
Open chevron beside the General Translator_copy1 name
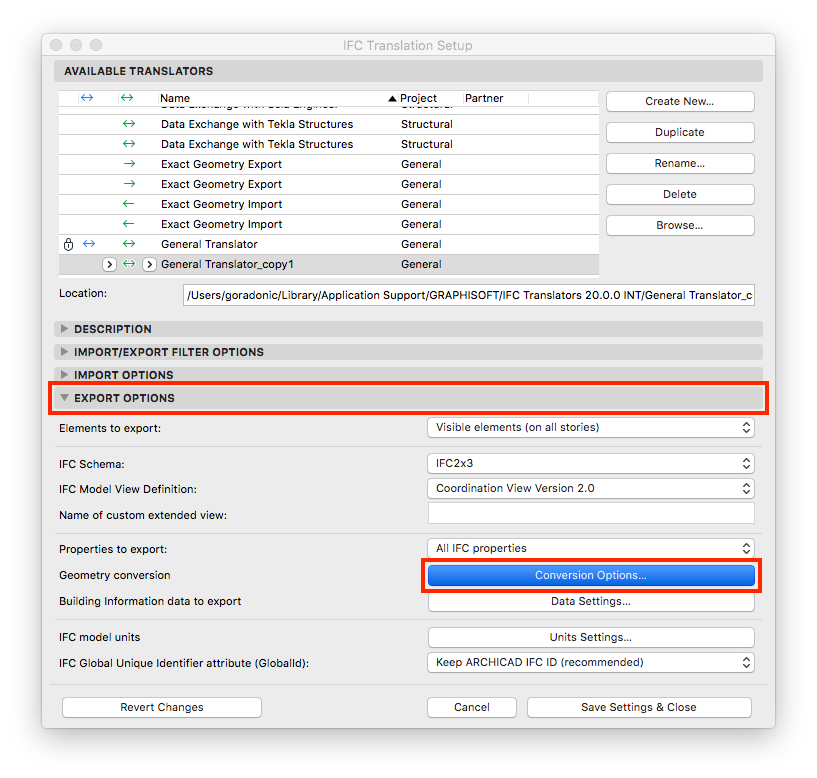tap(149, 264)
